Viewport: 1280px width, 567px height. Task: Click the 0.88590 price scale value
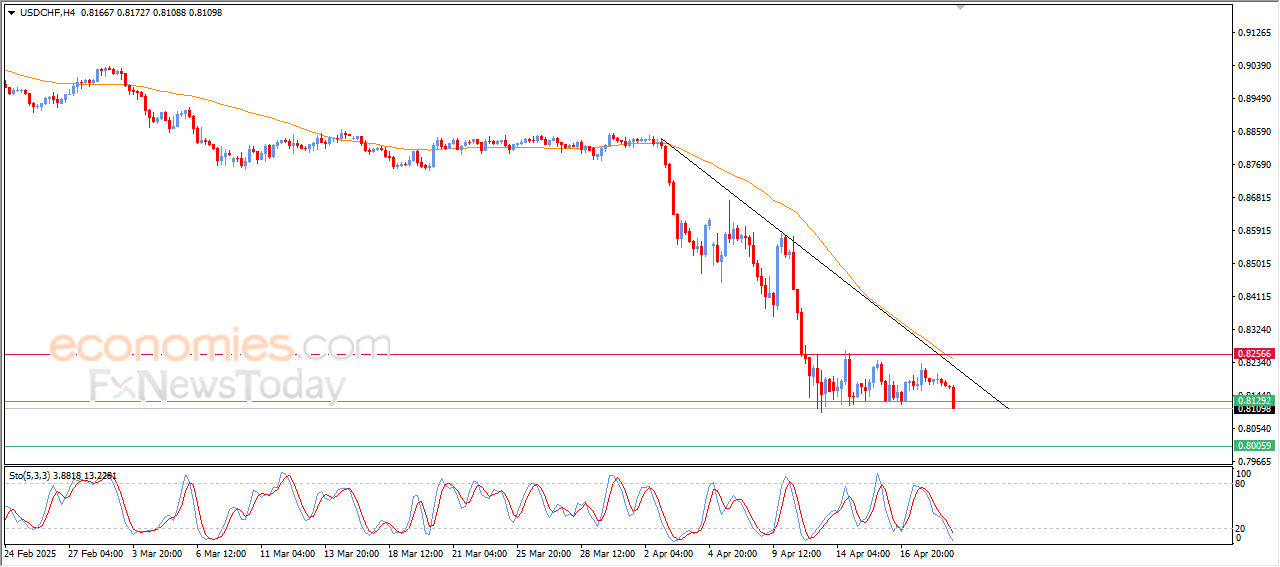(x=1253, y=132)
